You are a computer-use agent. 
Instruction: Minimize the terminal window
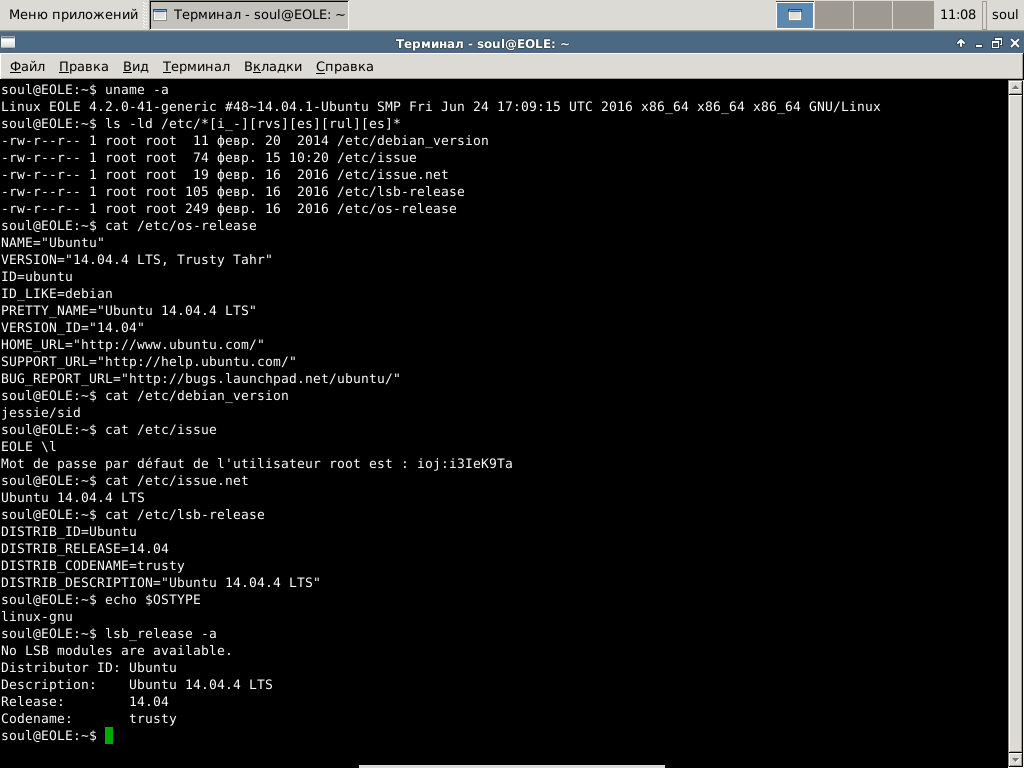pyautogui.click(x=979, y=44)
